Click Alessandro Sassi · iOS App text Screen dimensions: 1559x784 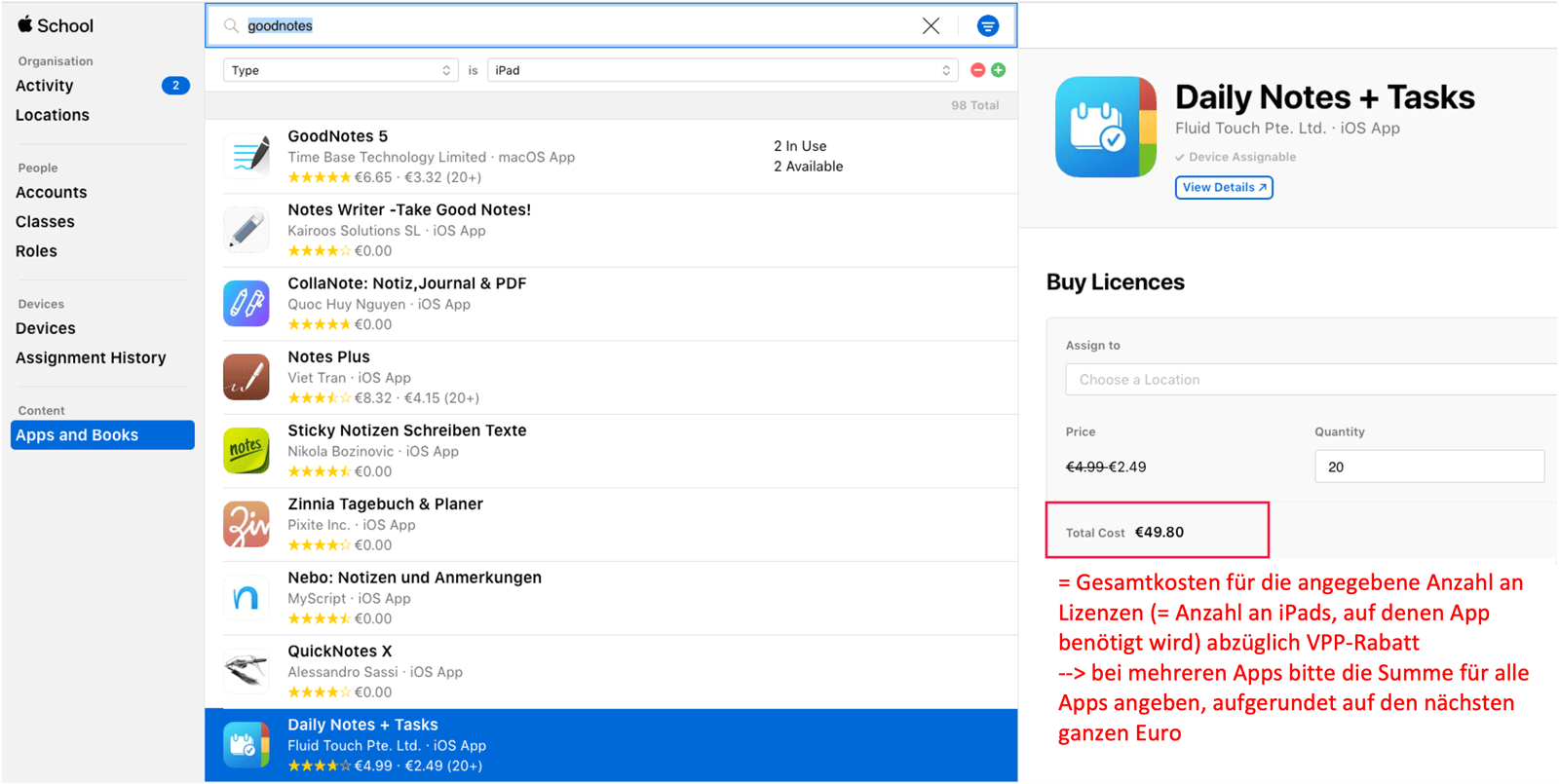click(375, 672)
